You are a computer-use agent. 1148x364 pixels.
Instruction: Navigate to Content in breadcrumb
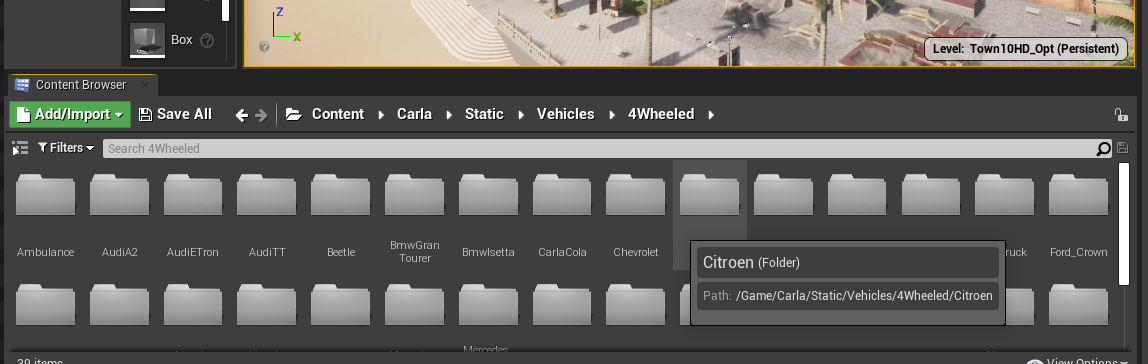(x=338, y=114)
